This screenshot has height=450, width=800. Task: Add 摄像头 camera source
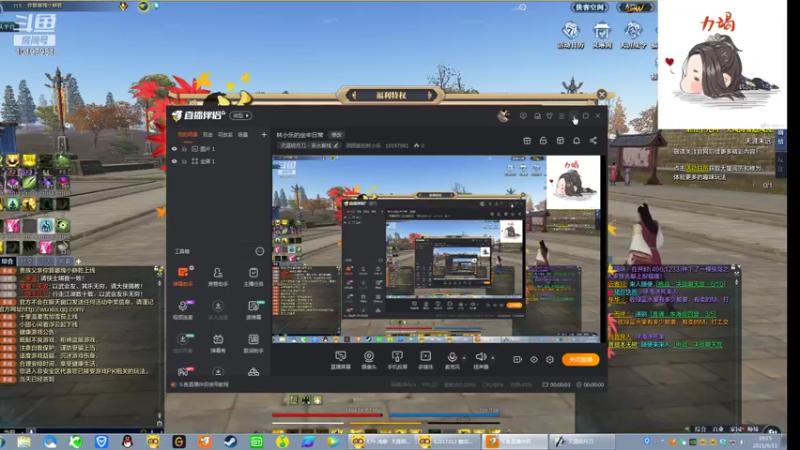coord(369,360)
